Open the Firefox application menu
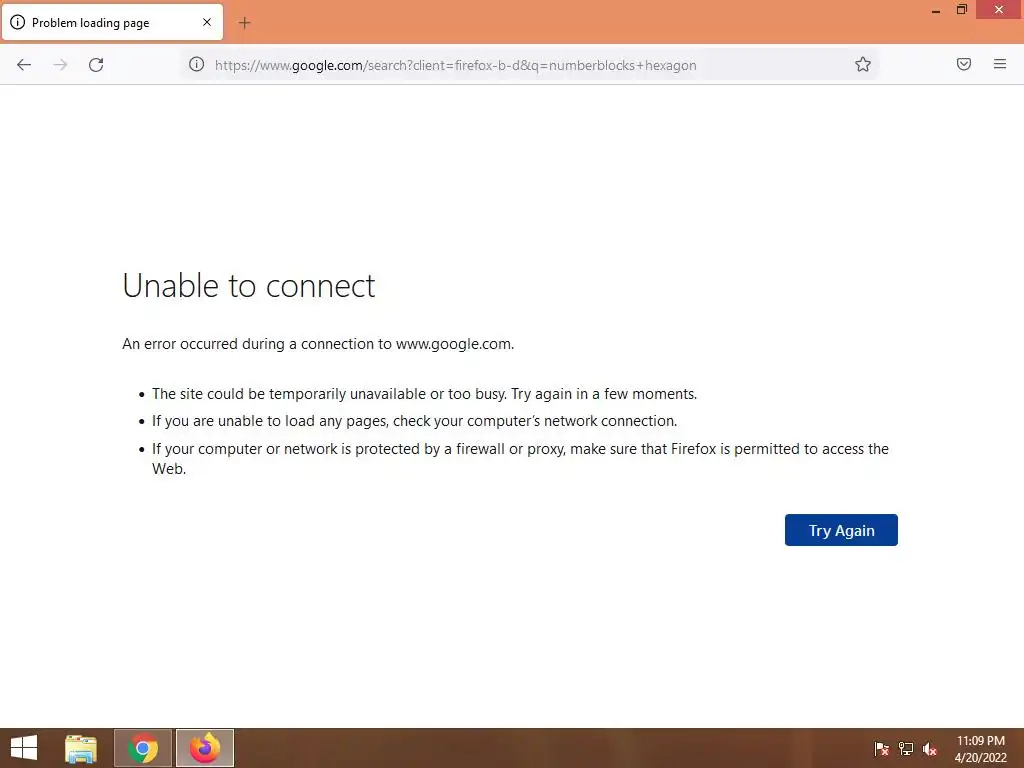 click(1000, 64)
